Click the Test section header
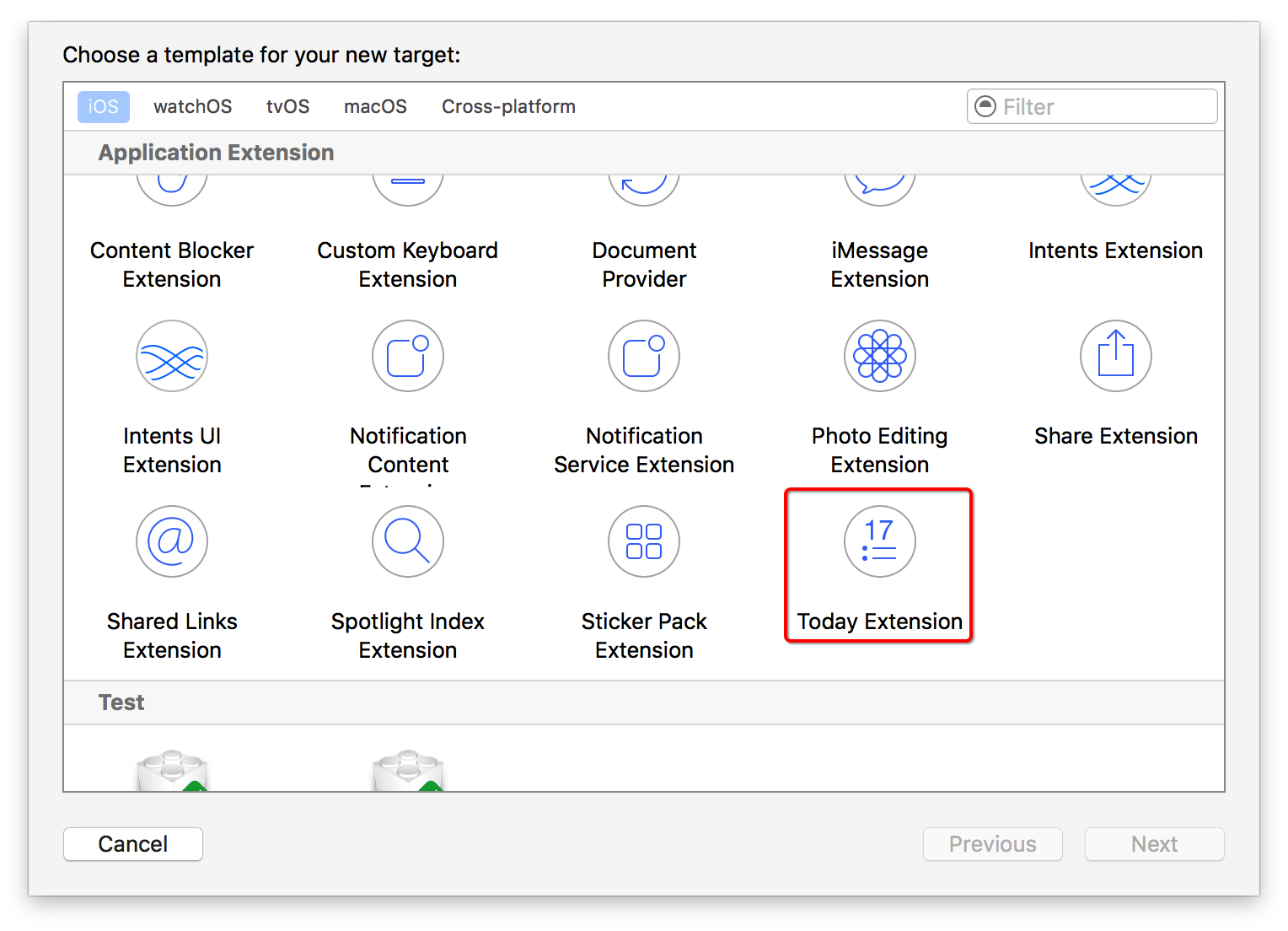 tap(121, 702)
